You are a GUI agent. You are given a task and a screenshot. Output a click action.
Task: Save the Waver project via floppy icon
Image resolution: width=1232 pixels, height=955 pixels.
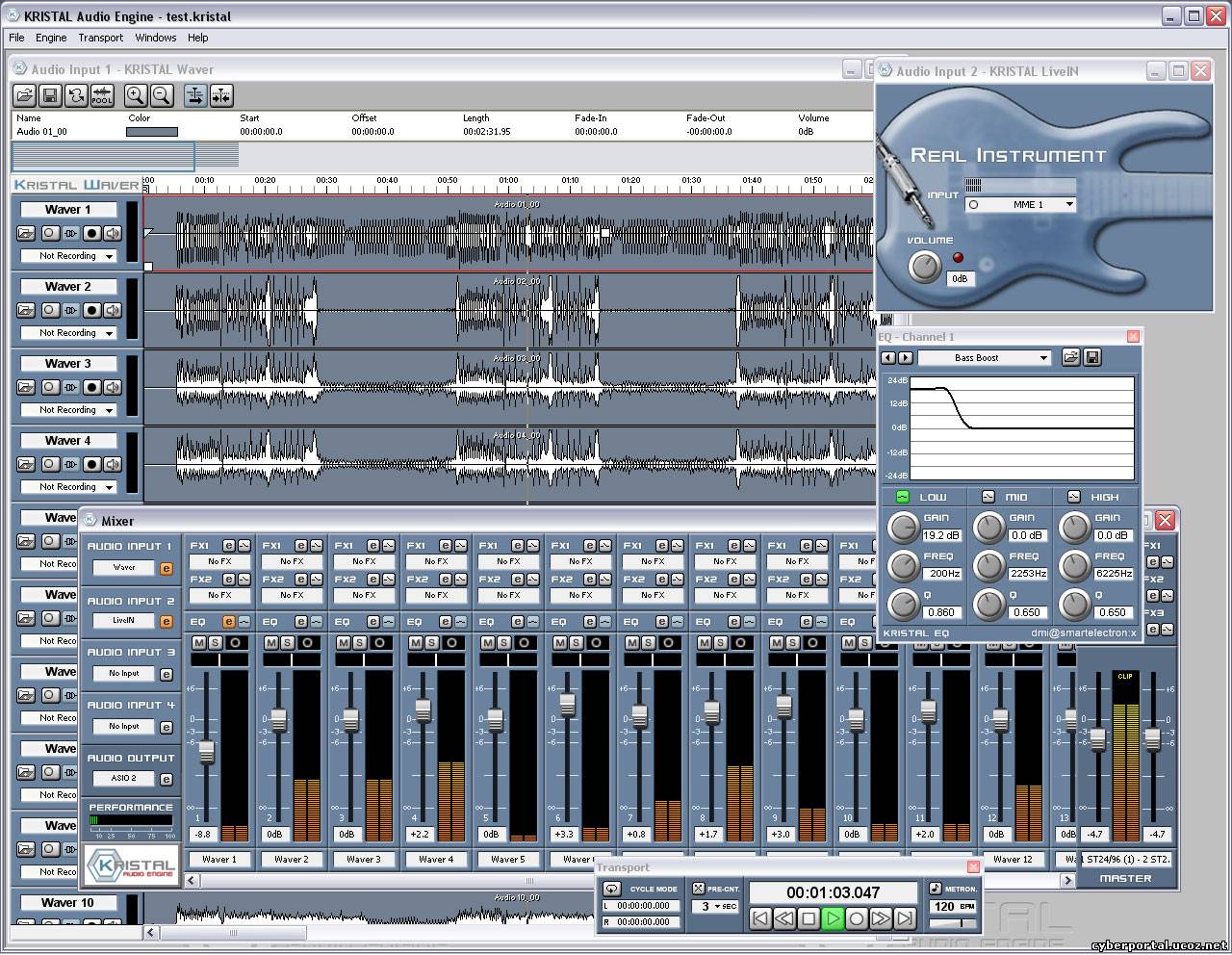pos(50,95)
